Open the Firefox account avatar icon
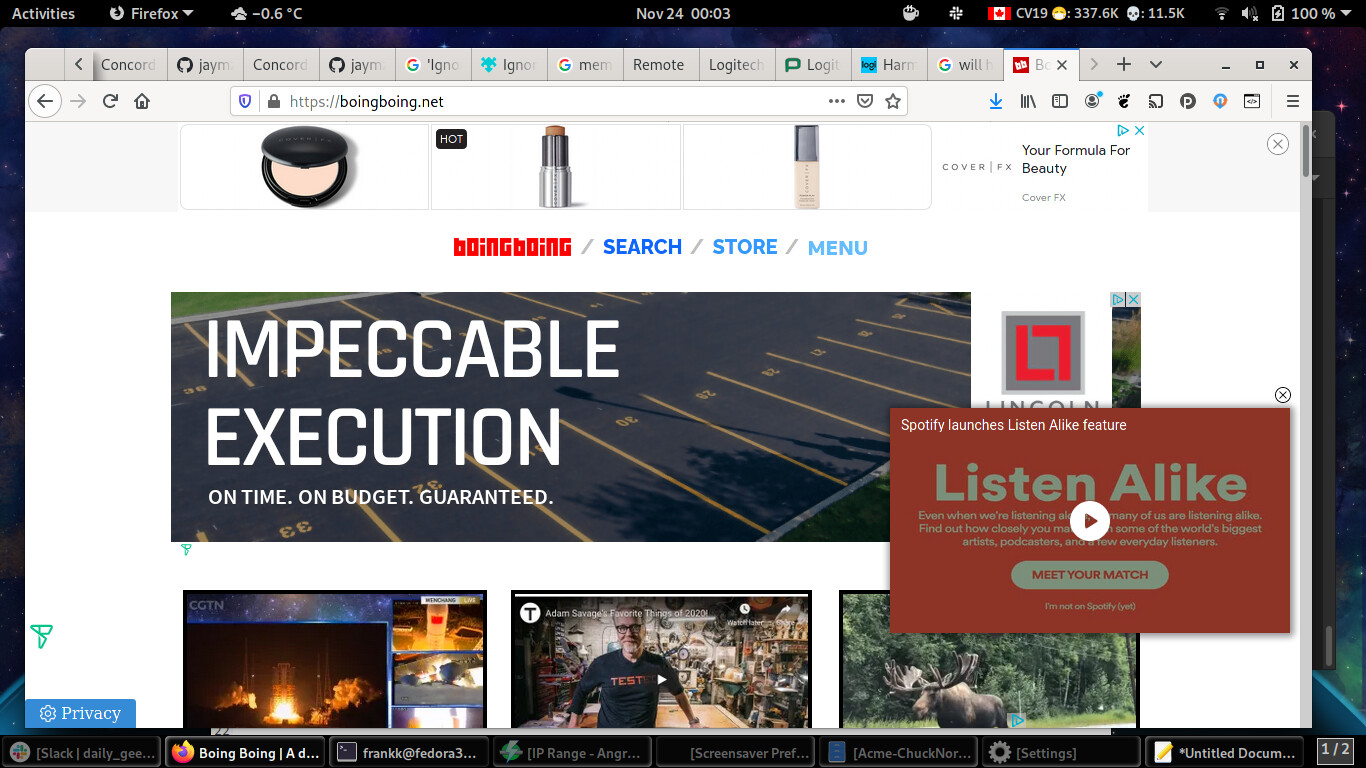The height and width of the screenshot is (768, 1366). tap(1092, 101)
